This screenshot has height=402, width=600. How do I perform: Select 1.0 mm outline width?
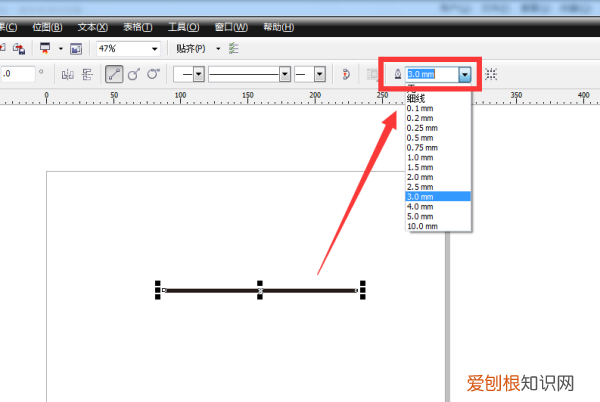pyautogui.click(x=438, y=158)
